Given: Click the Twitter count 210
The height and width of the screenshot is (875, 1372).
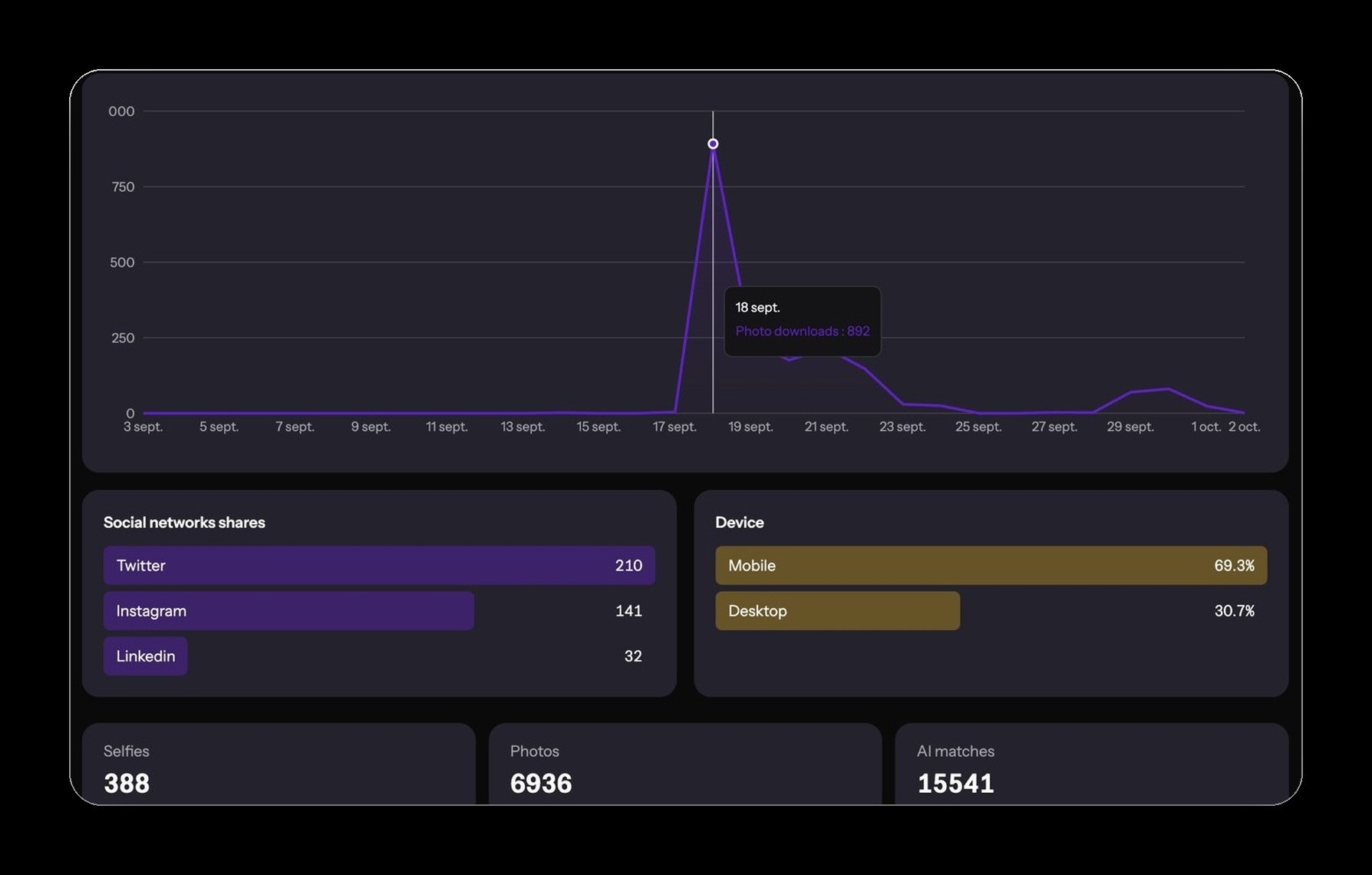Looking at the screenshot, I should [628, 566].
